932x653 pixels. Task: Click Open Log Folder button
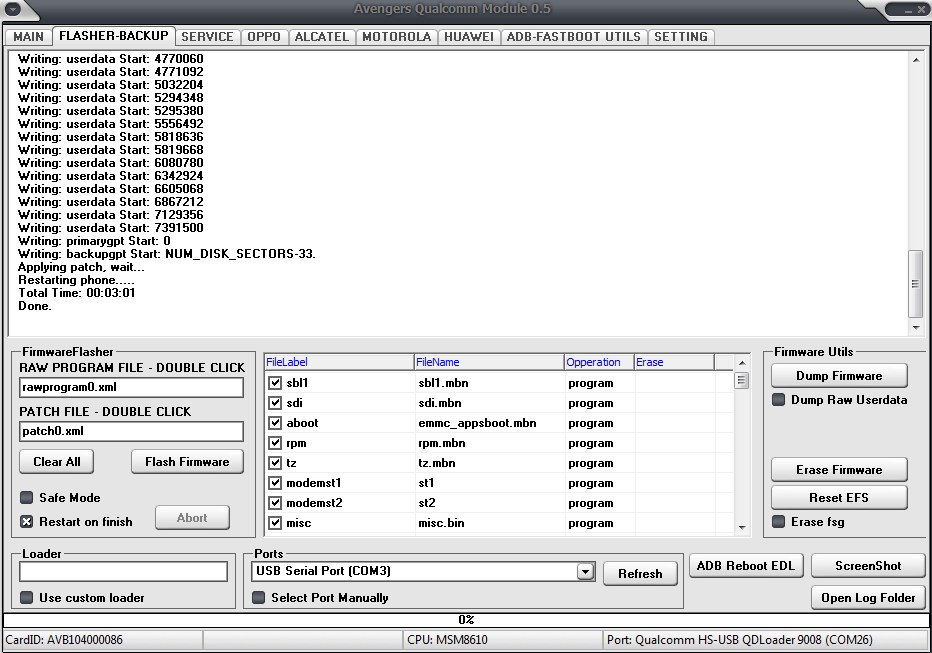(x=868, y=598)
